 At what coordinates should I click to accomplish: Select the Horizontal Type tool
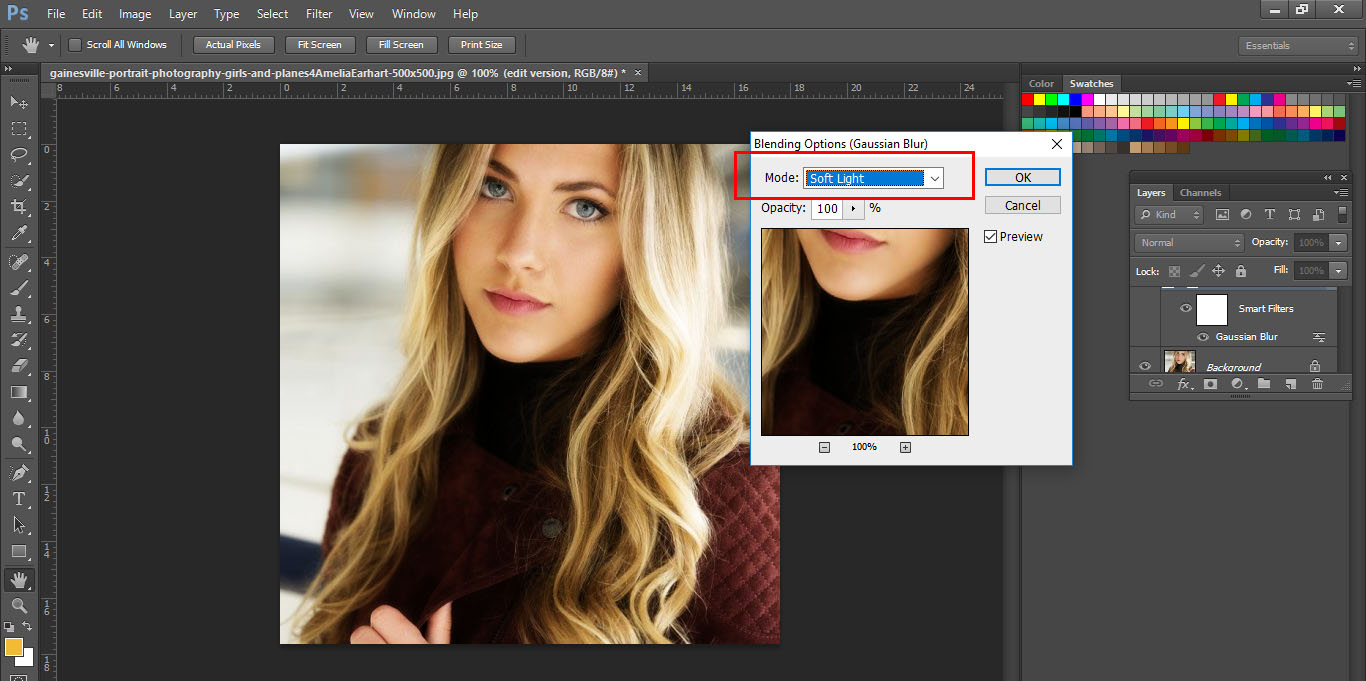20,500
